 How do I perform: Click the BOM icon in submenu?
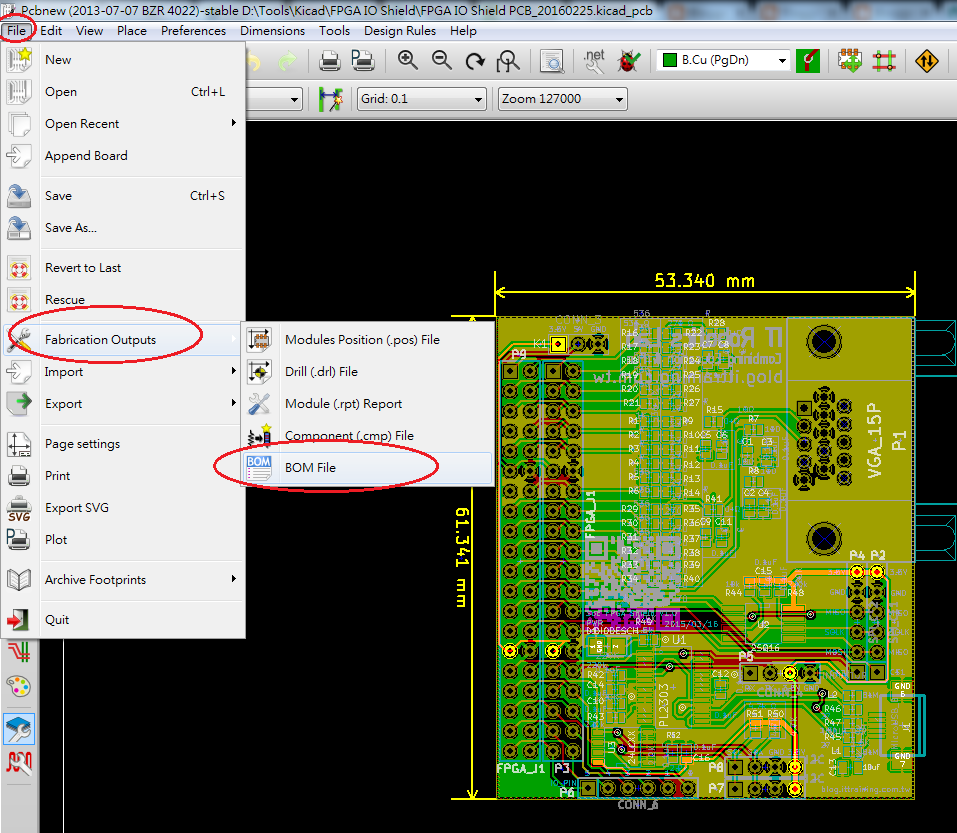tap(259, 468)
